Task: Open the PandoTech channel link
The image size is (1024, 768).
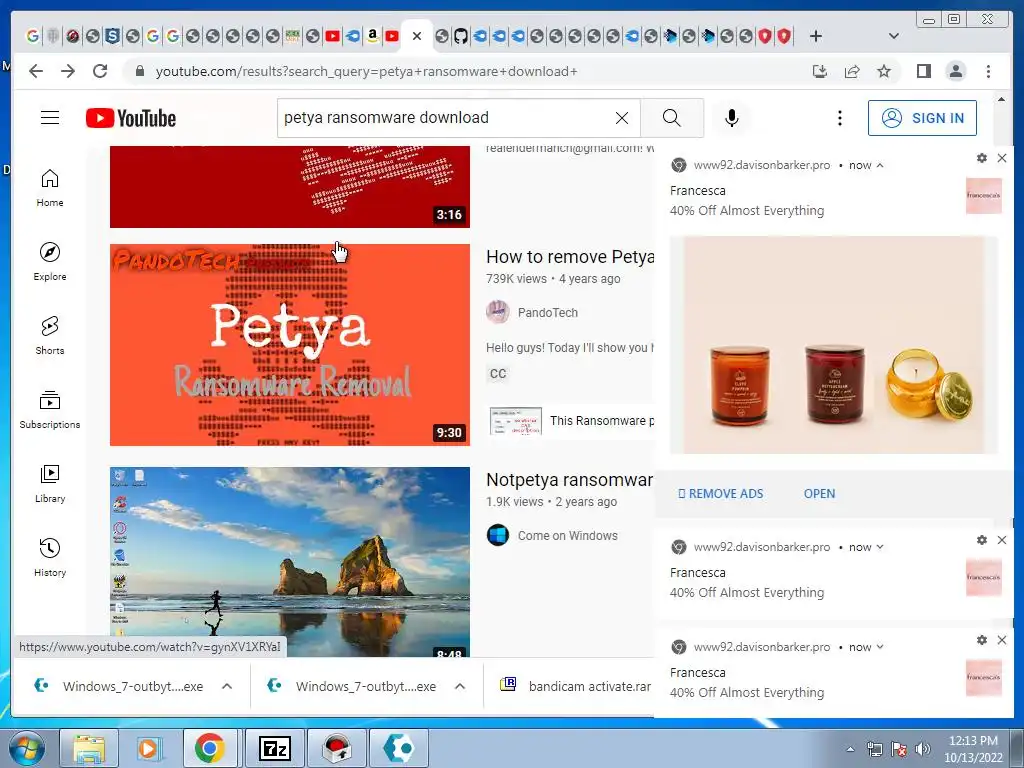Action: [547, 313]
